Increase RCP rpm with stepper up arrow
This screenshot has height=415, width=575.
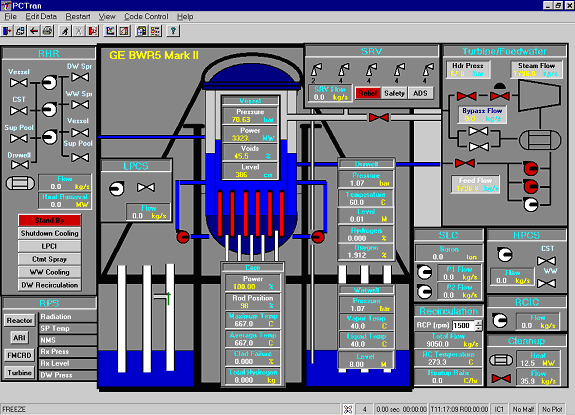coord(478,323)
